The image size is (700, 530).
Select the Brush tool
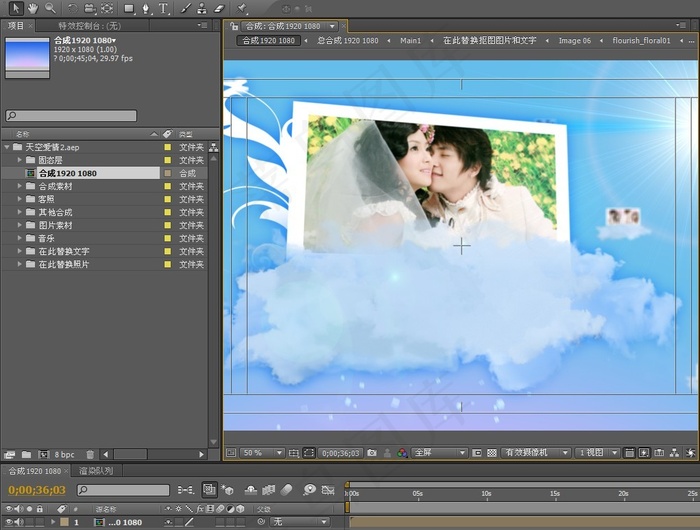point(186,8)
